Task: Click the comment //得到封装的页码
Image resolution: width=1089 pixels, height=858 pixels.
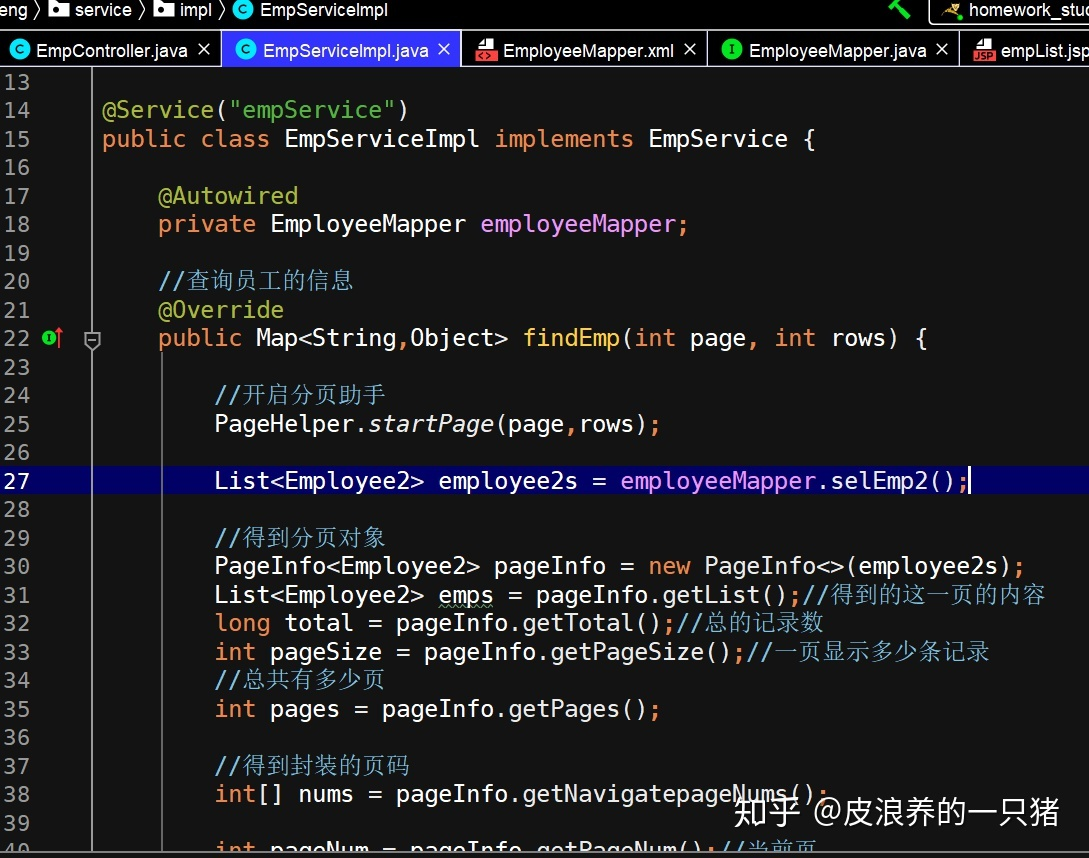Action: click(312, 766)
